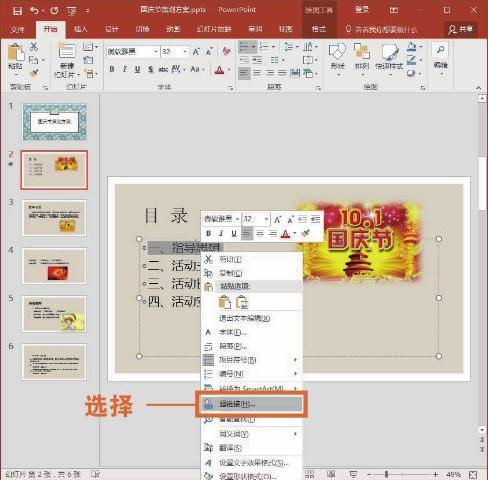Click the Share button
Viewport: 488px width, 480px height.
coord(461,30)
